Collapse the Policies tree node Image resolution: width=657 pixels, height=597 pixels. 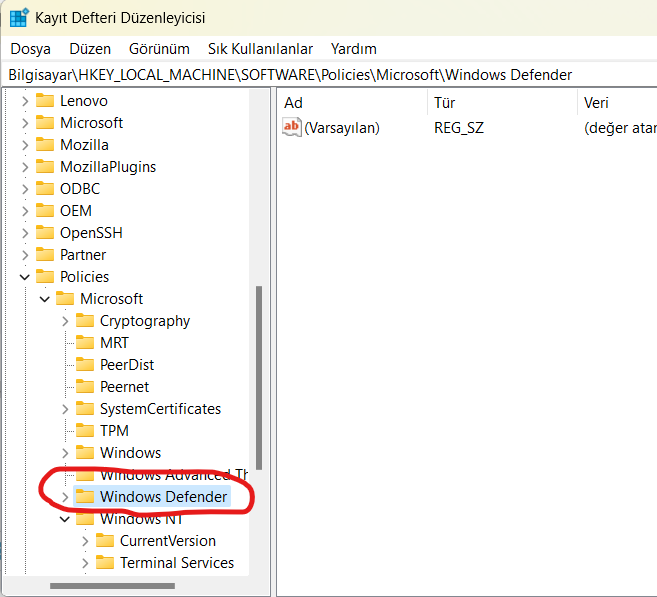point(25,277)
